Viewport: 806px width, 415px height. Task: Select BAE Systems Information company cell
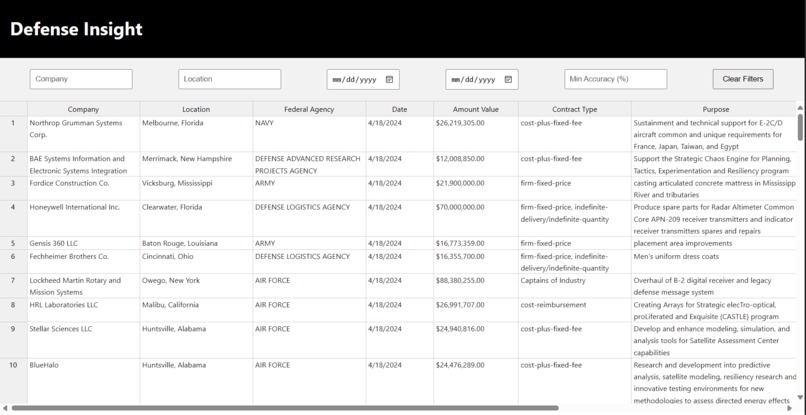coord(83,164)
